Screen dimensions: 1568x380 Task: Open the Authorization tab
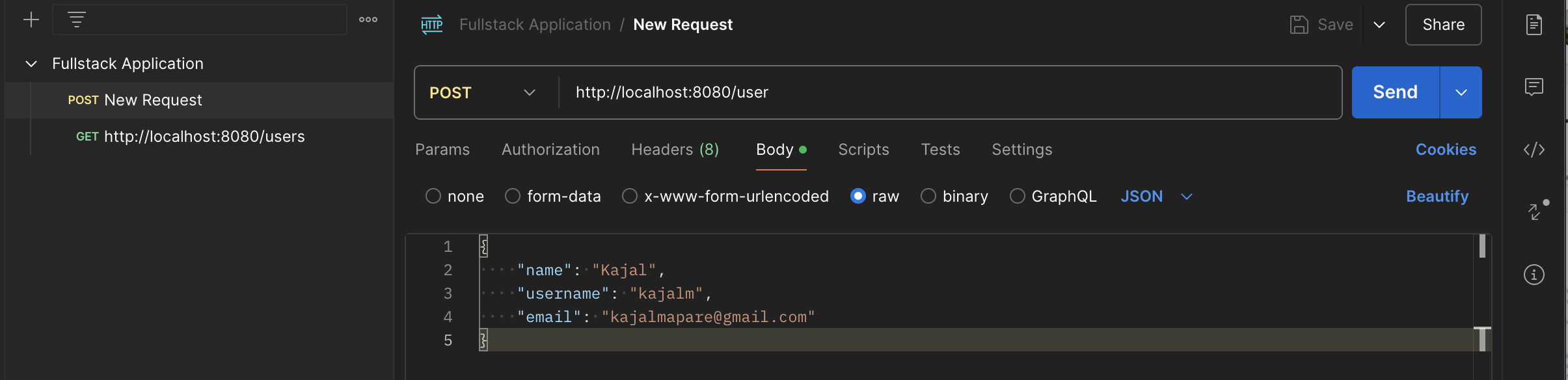pyautogui.click(x=550, y=150)
